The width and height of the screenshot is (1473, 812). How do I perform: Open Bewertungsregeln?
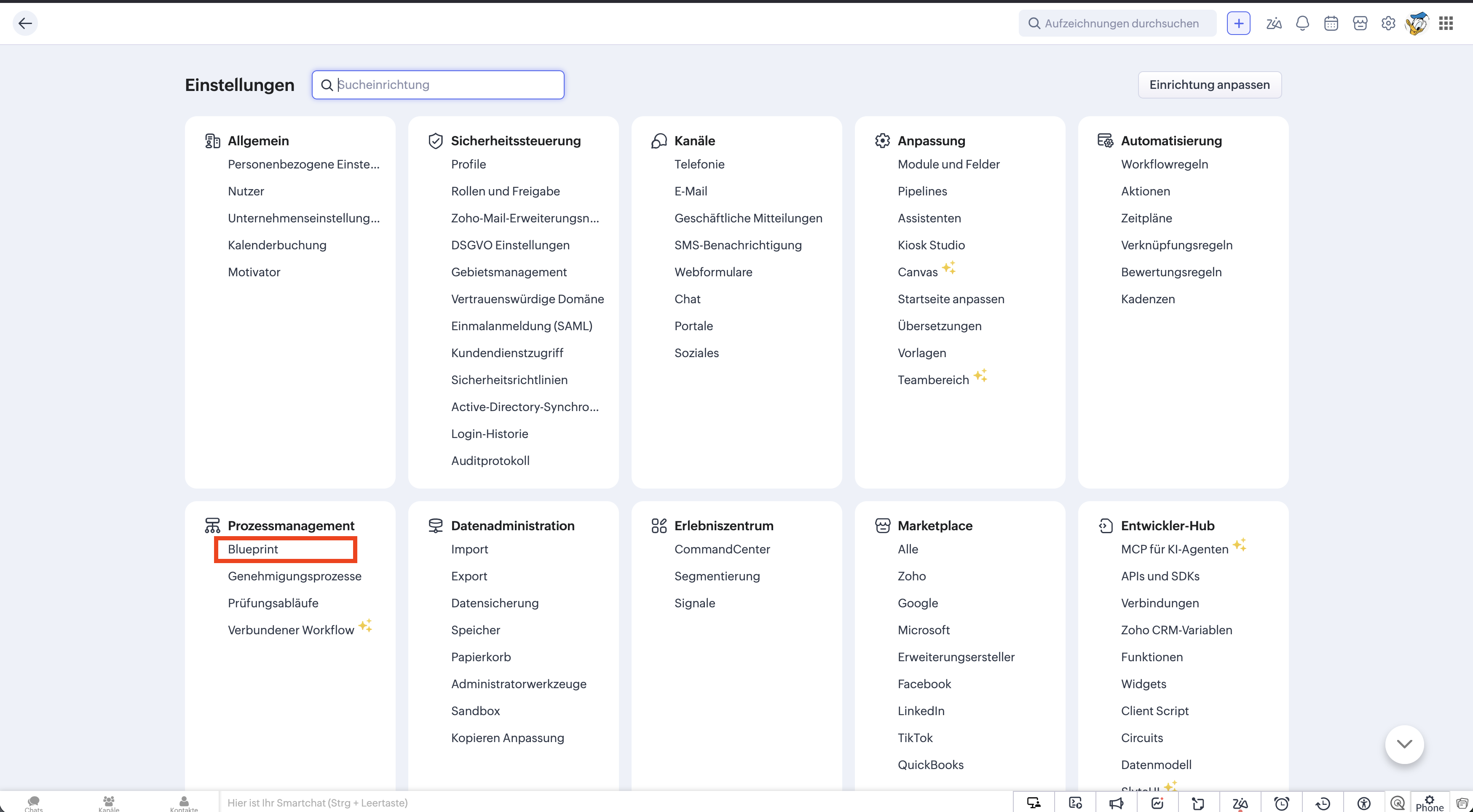tap(1171, 272)
